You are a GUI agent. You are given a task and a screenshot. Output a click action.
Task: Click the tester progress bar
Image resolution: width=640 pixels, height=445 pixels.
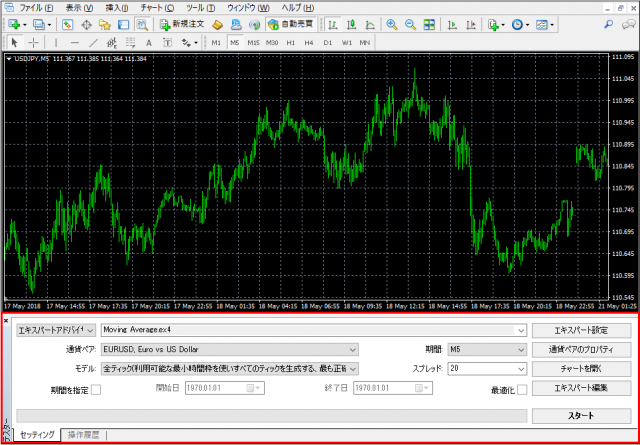[271, 416]
